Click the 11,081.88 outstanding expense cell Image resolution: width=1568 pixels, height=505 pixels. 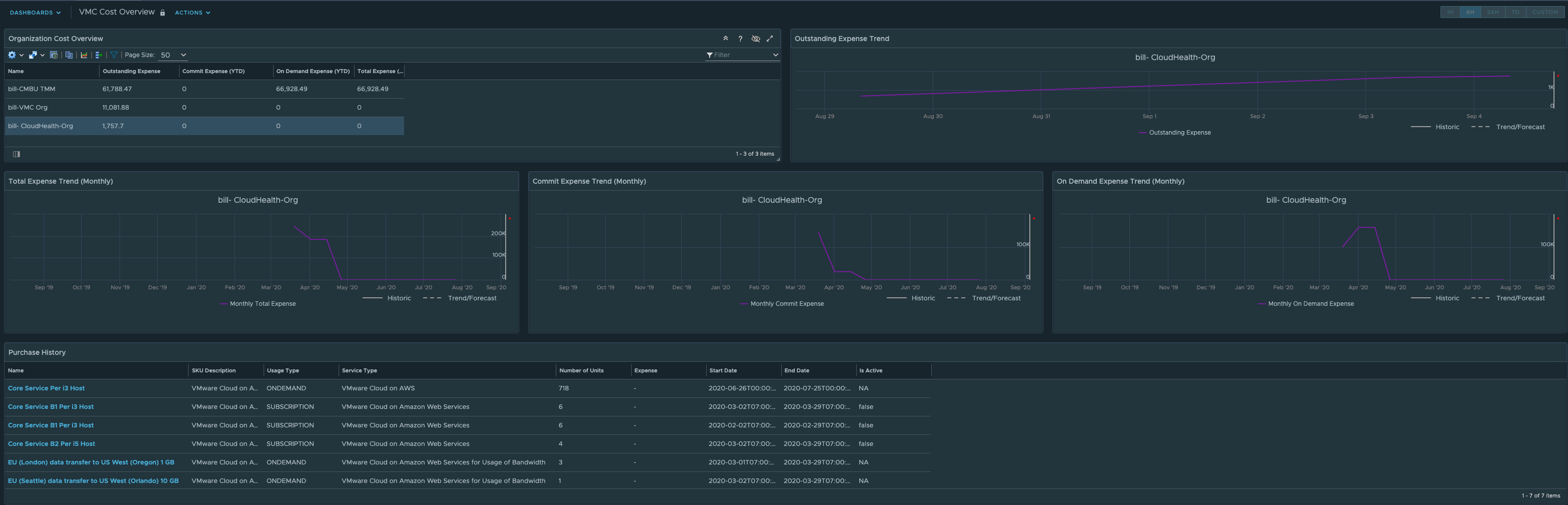[116, 107]
